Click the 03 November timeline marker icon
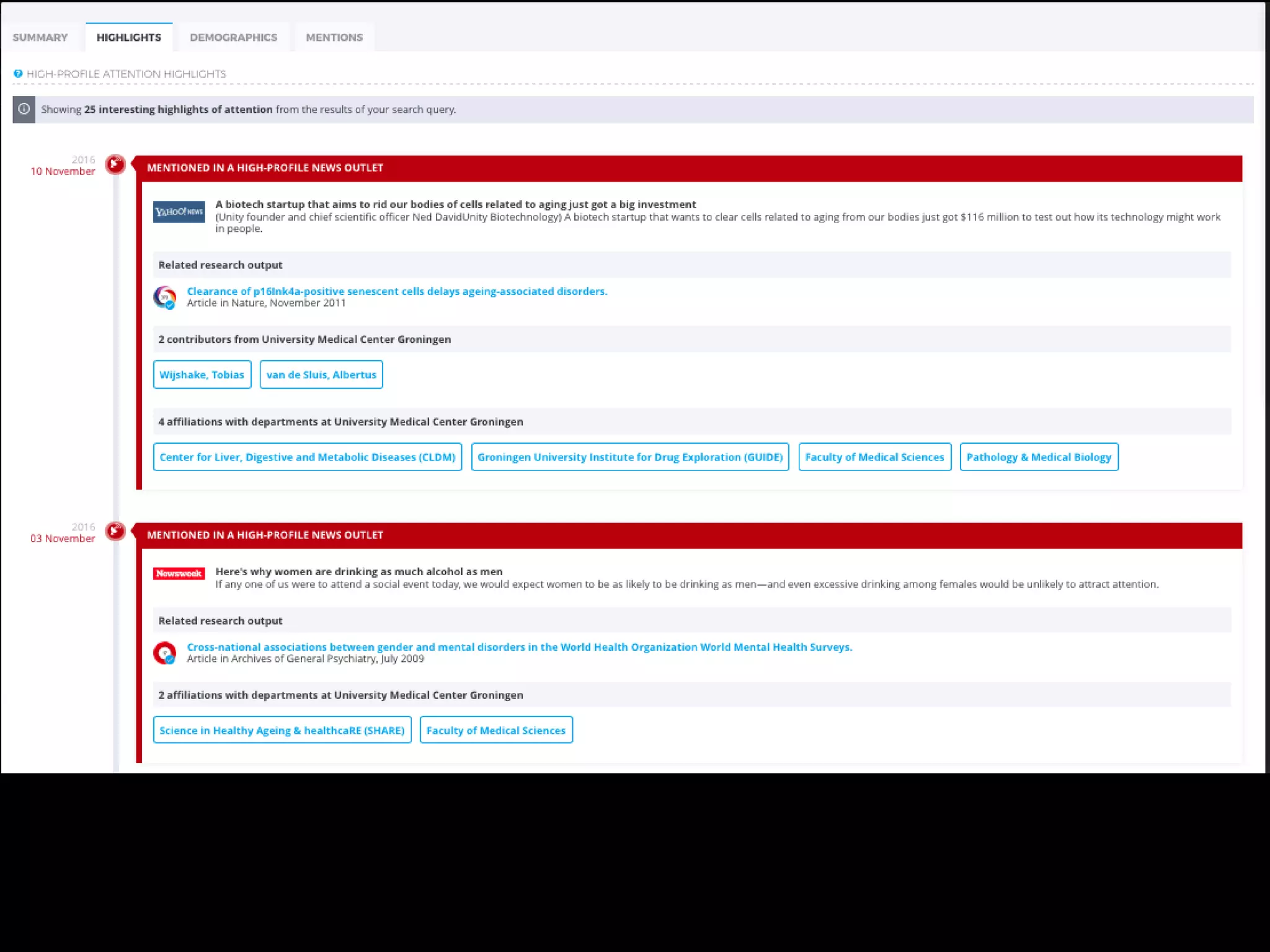Viewport: 1270px width, 952px height. pyautogui.click(x=115, y=531)
